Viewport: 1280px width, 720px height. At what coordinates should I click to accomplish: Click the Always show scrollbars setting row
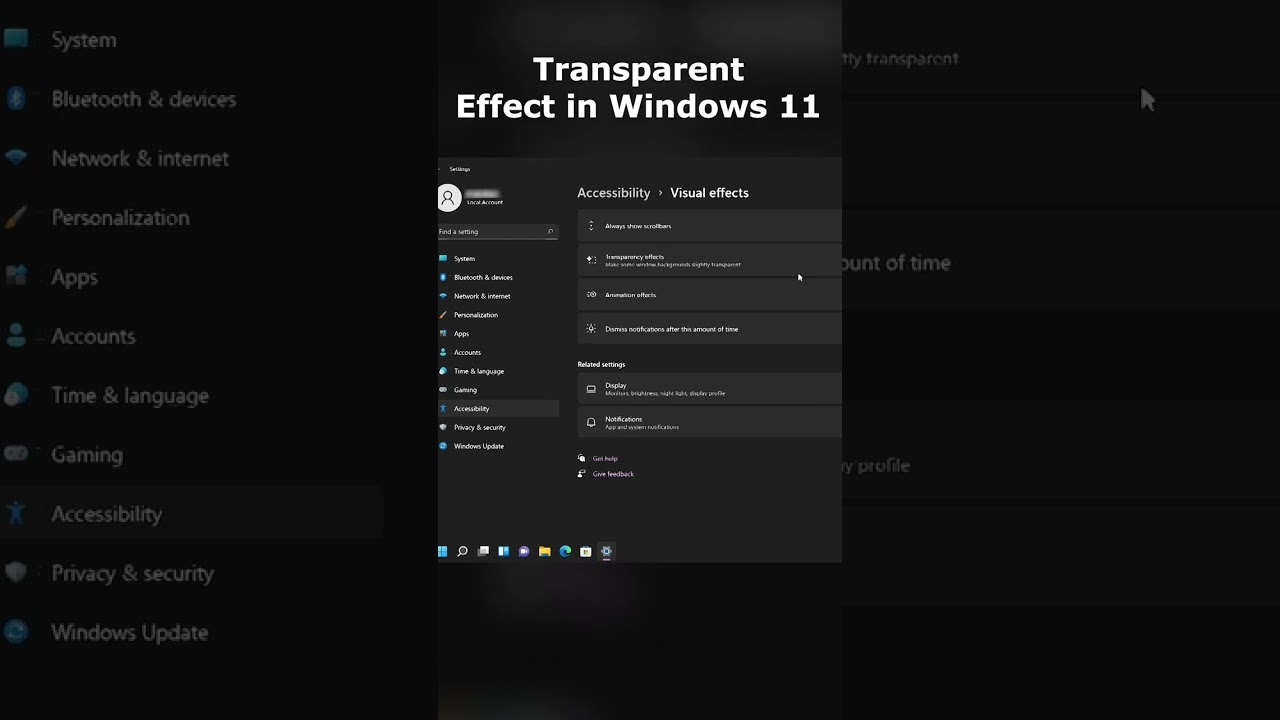tap(710, 226)
